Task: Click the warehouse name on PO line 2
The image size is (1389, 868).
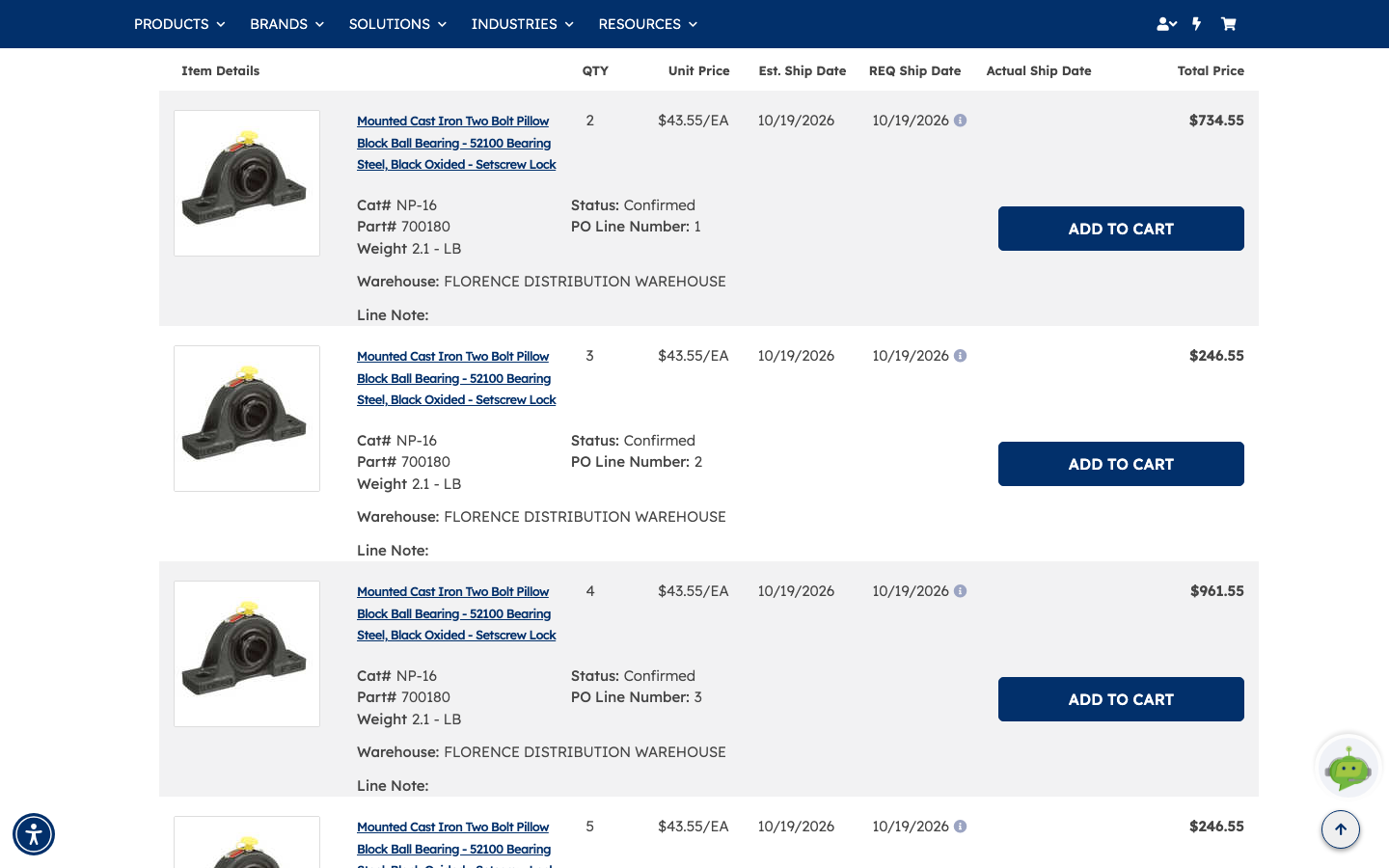Action: pos(585,517)
